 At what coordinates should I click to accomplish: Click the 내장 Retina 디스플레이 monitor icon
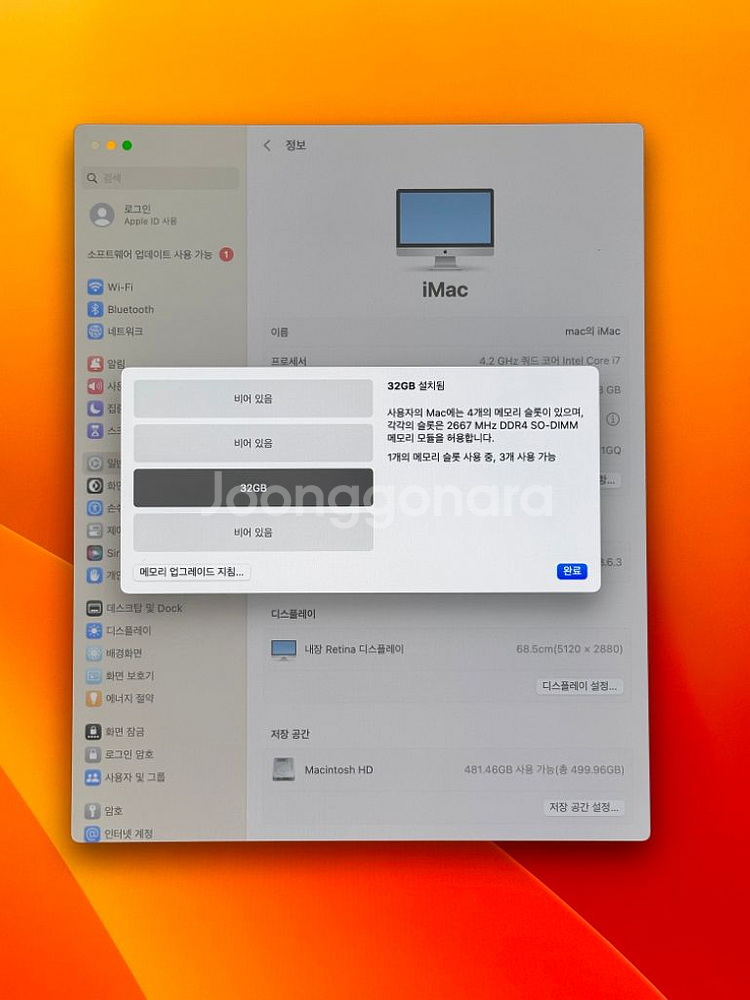point(283,649)
